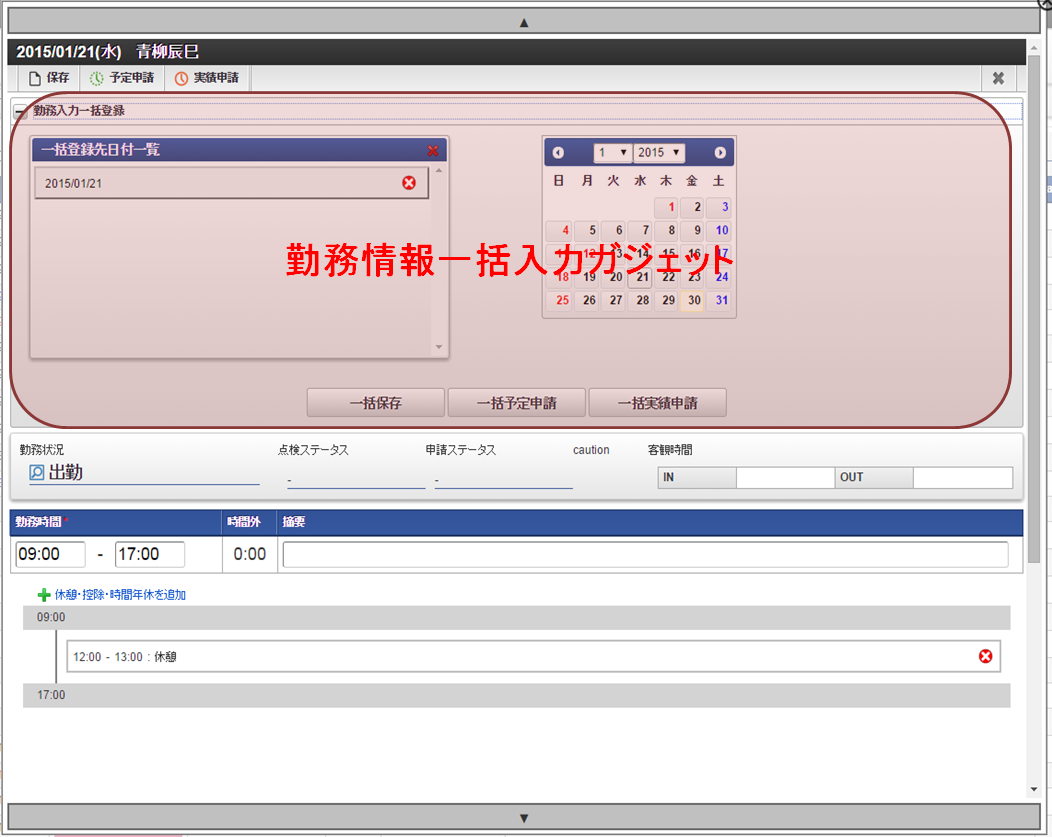This screenshot has height=837, width=1052.
Task: Select calendar day 29
Action: point(666,300)
